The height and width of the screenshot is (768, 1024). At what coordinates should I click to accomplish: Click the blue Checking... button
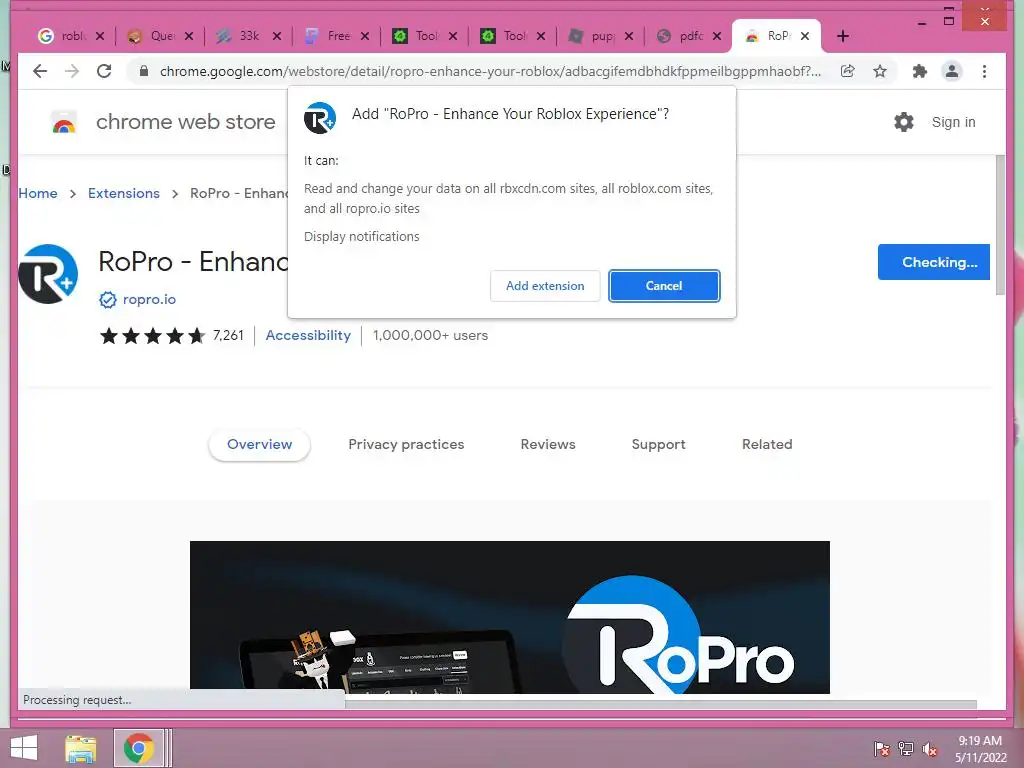934,262
